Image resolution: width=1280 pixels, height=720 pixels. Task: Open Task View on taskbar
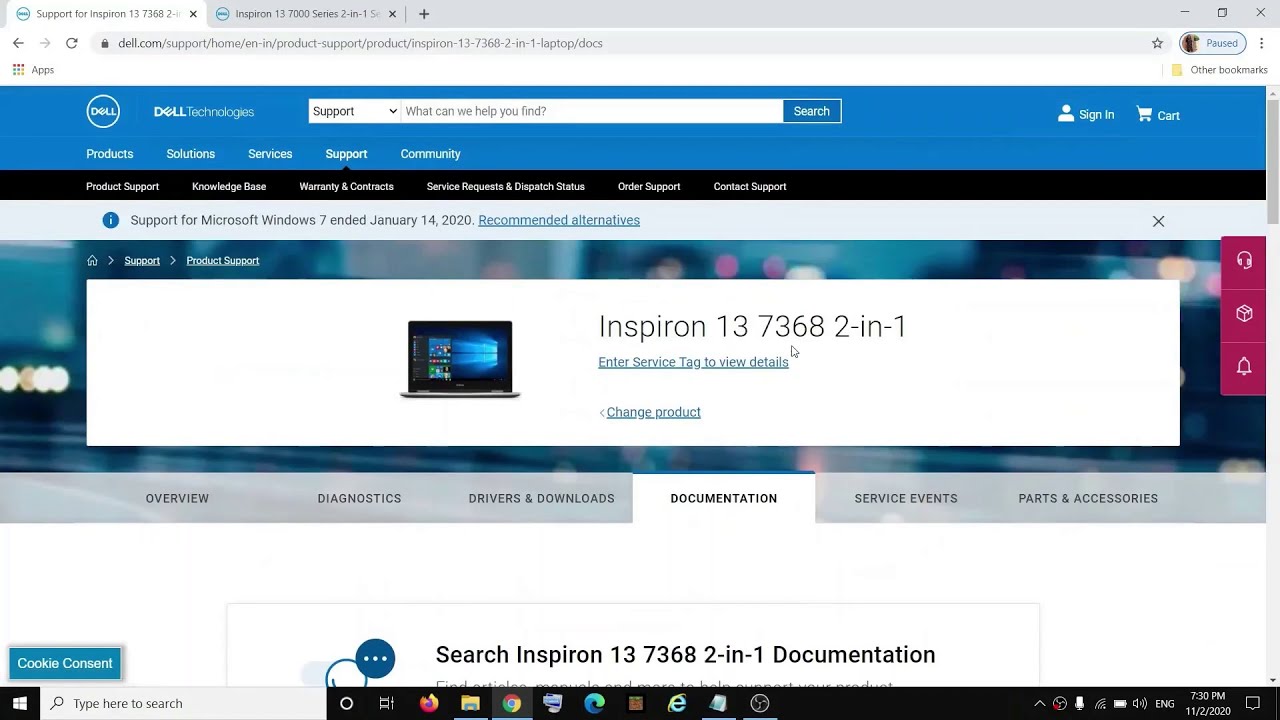[x=387, y=703]
